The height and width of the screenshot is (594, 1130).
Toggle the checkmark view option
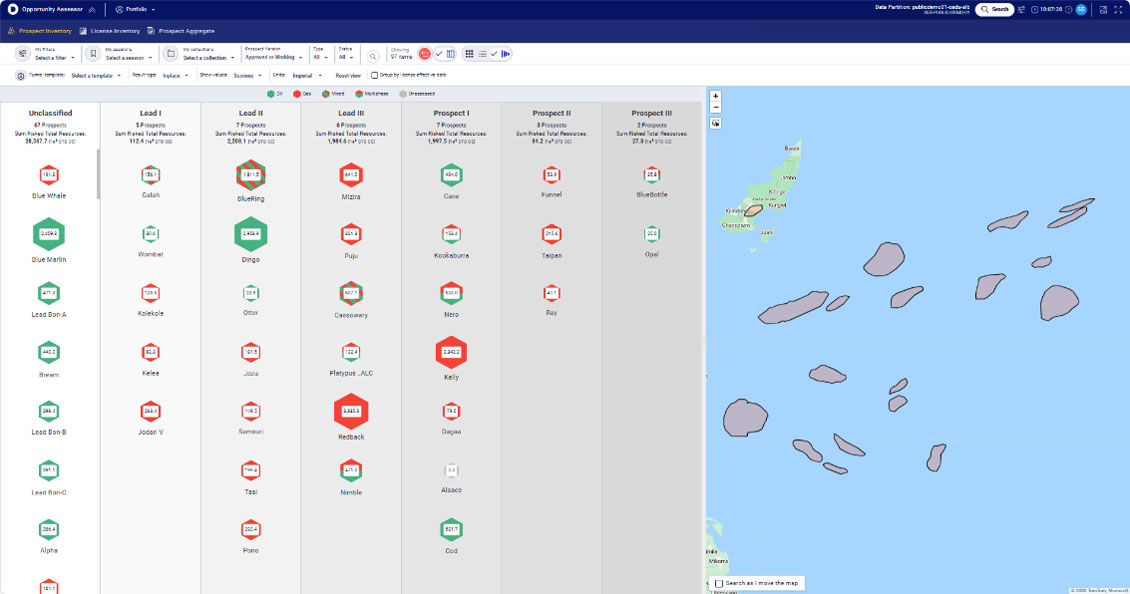438,54
